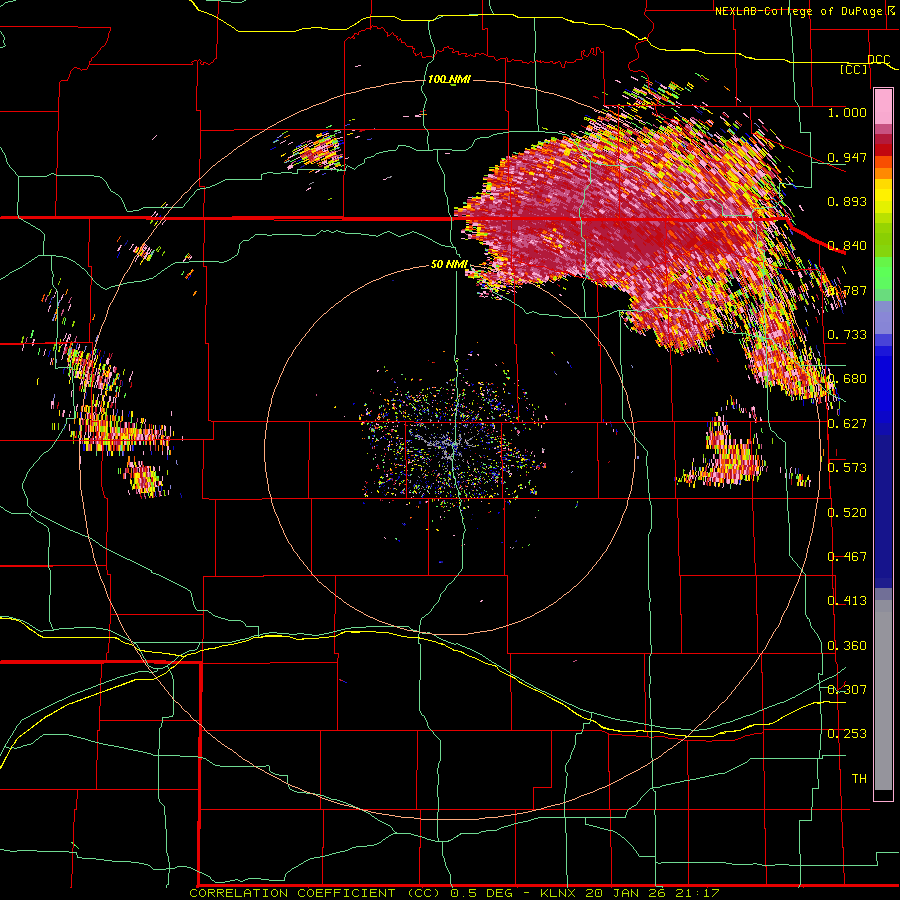Select the 0.840 legend value
This screenshot has height=900, width=900.
[847, 246]
